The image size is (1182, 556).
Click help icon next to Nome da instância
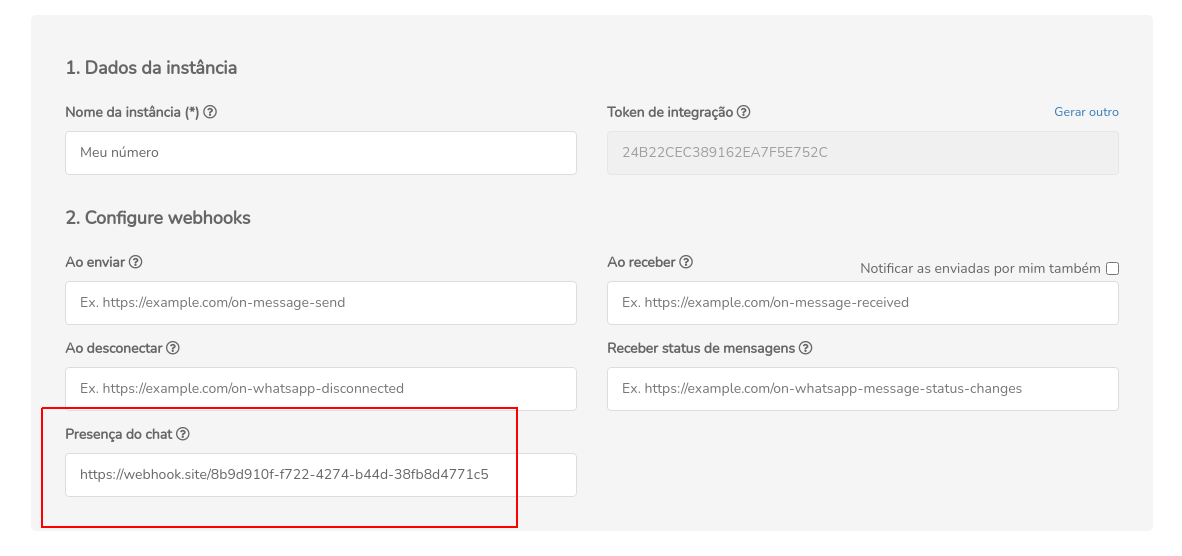[x=211, y=112]
